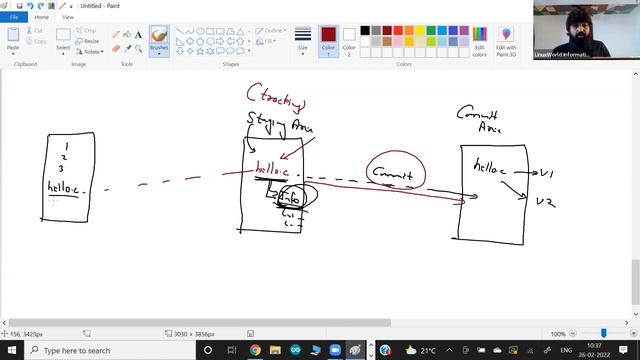
Task: Click the Resize button
Action: (x=87, y=41)
